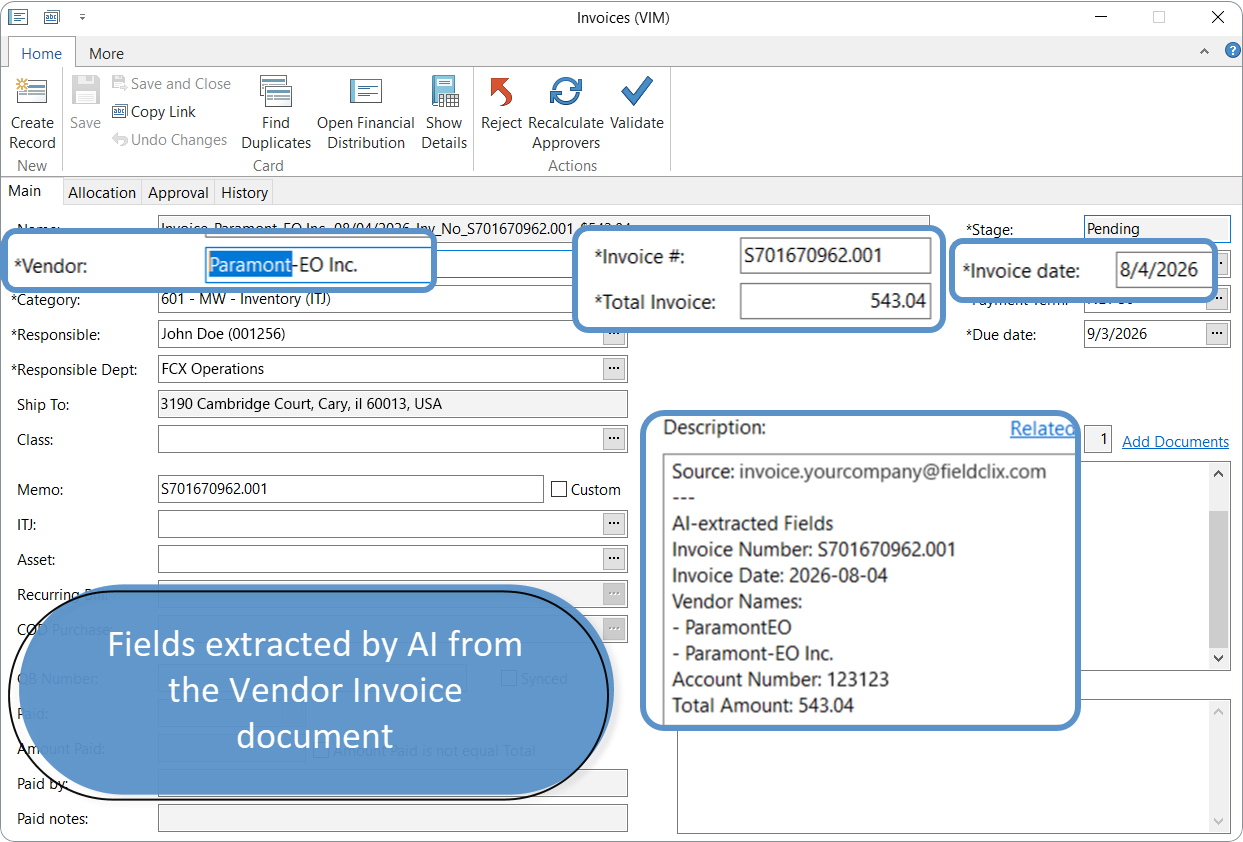Click the Related link
The width and height of the screenshot is (1243, 842).
pos(1042,428)
